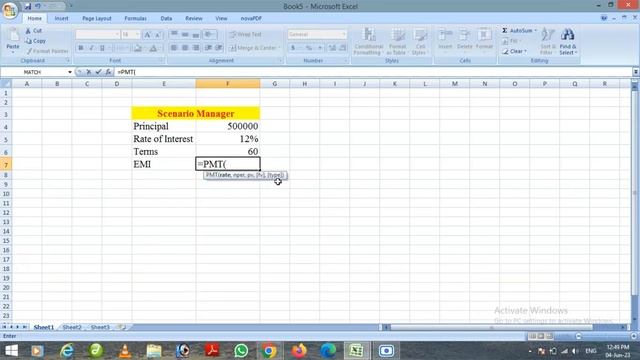Open the Review ribbon tab
Image resolution: width=640 pixels, height=360 pixels.
coord(193,18)
